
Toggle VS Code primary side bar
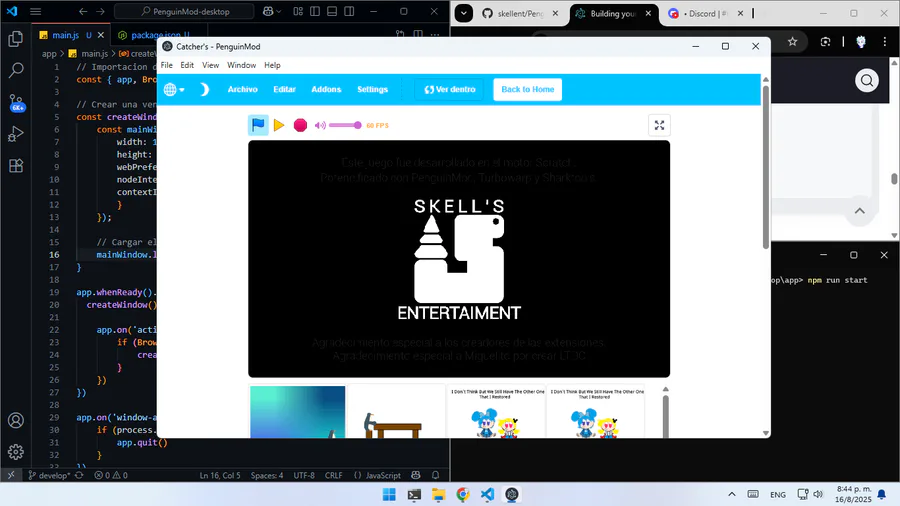pyautogui.click(x=315, y=11)
